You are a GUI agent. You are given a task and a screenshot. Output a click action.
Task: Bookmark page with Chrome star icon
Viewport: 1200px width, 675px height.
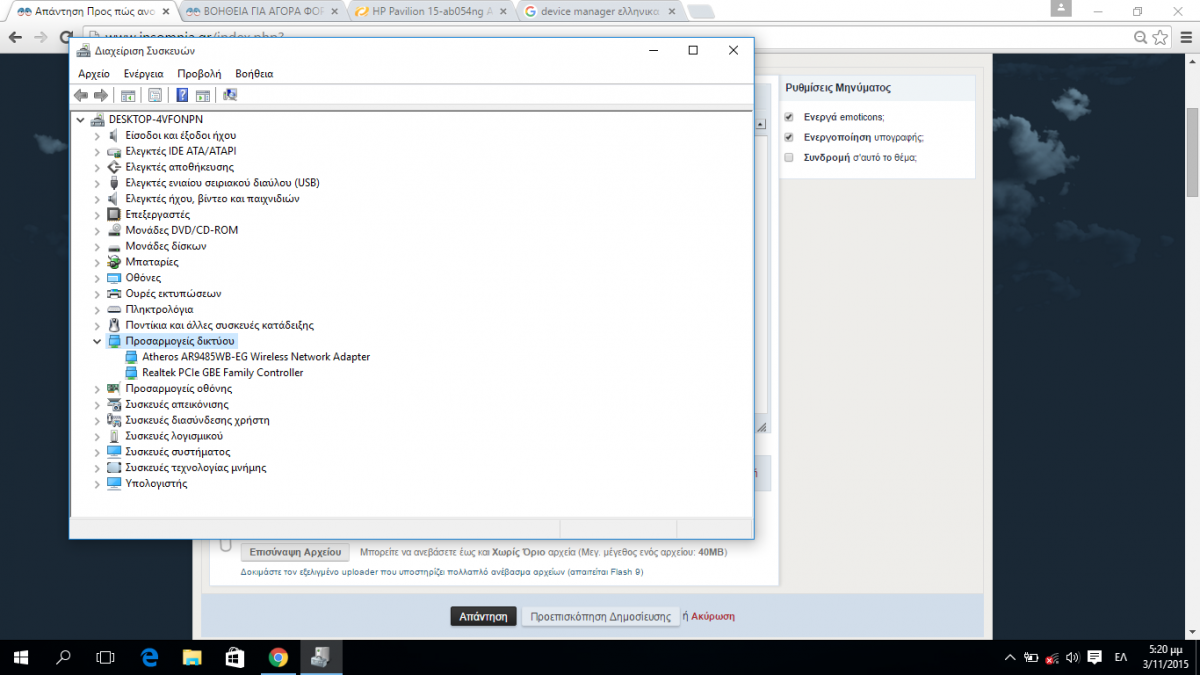click(1160, 37)
